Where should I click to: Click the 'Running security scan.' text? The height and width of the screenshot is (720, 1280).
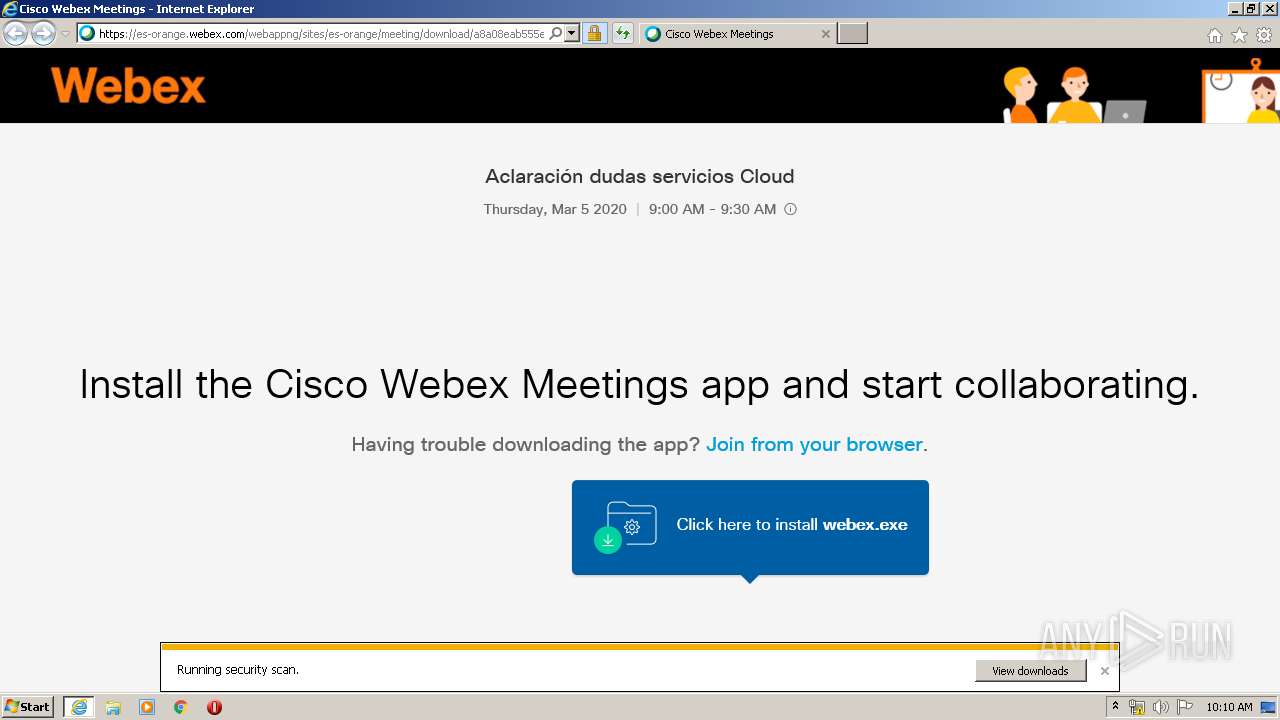click(x=238, y=670)
